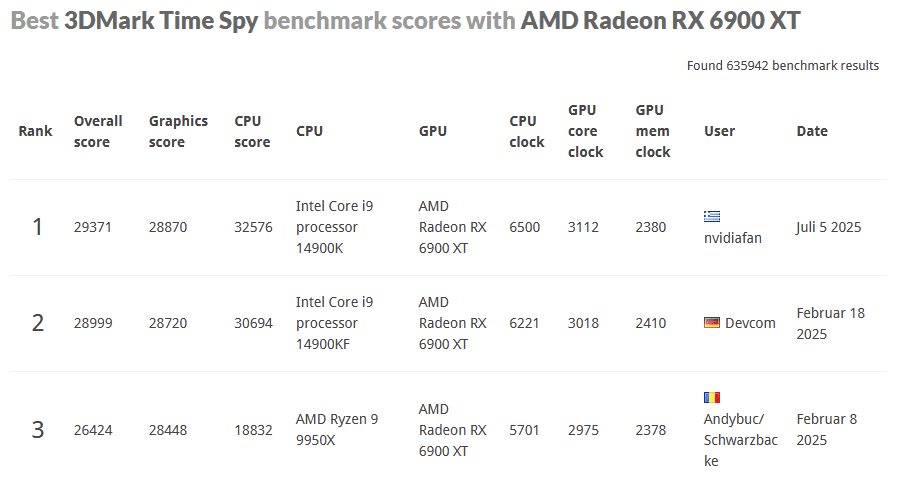The width and height of the screenshot is (903, 487).
Task: Click the German flag icon beside Devcom
Action: (x=712, y=322)
